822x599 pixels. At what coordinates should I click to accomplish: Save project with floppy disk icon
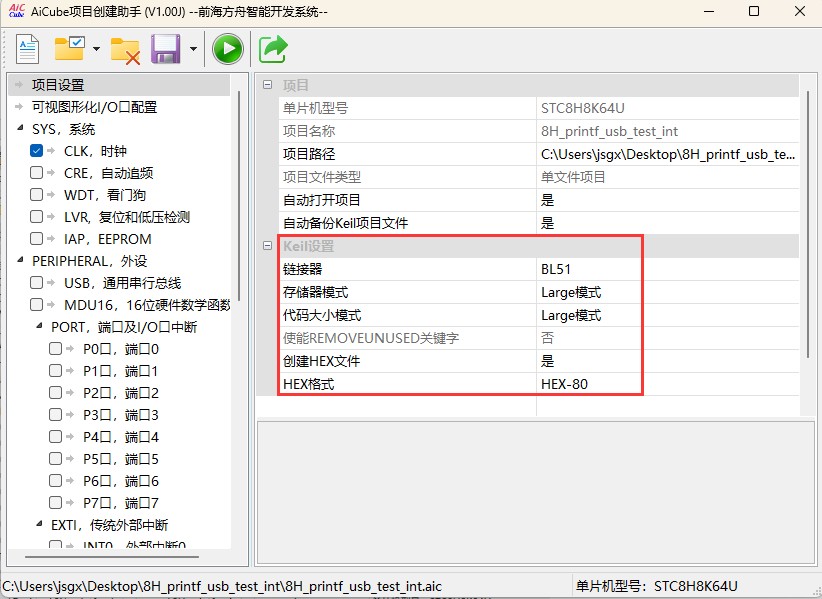[166, 49]
